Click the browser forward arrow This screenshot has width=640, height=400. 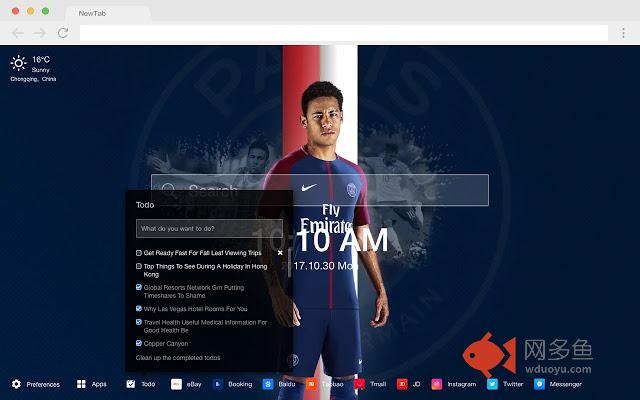(x=40, y=33)
